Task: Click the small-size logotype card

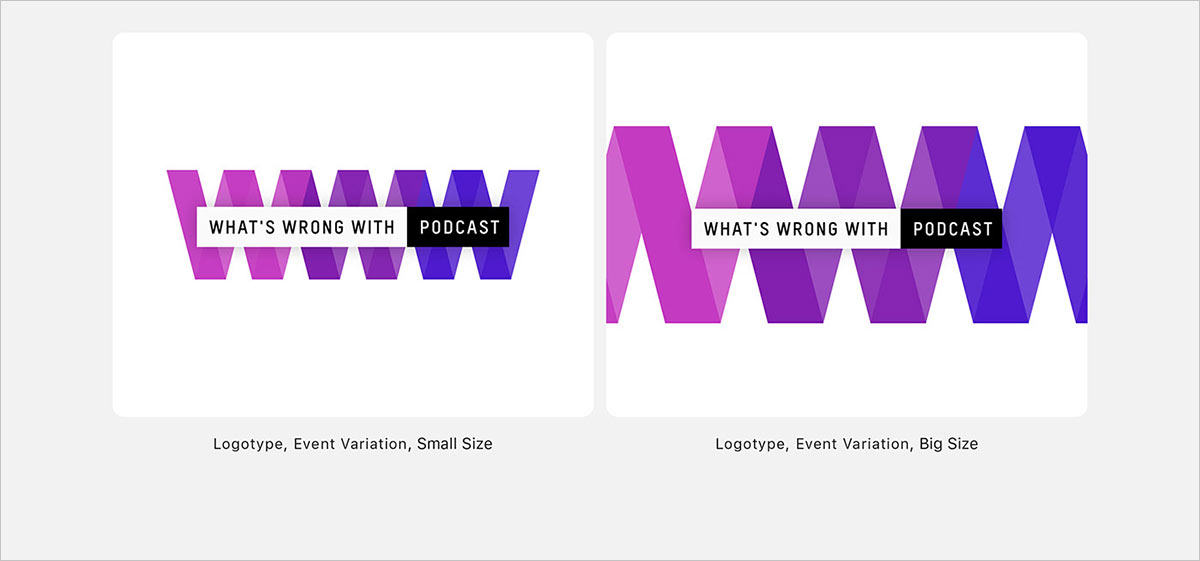Action: pos(353,224)
